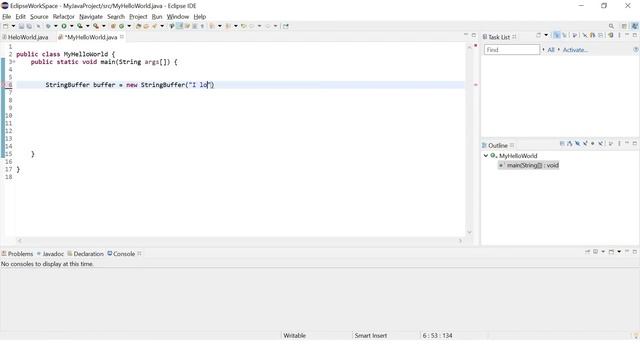Open the Edit menu
Image resolution: width=640 pixels, height=360 pixels.
point(20,17)
